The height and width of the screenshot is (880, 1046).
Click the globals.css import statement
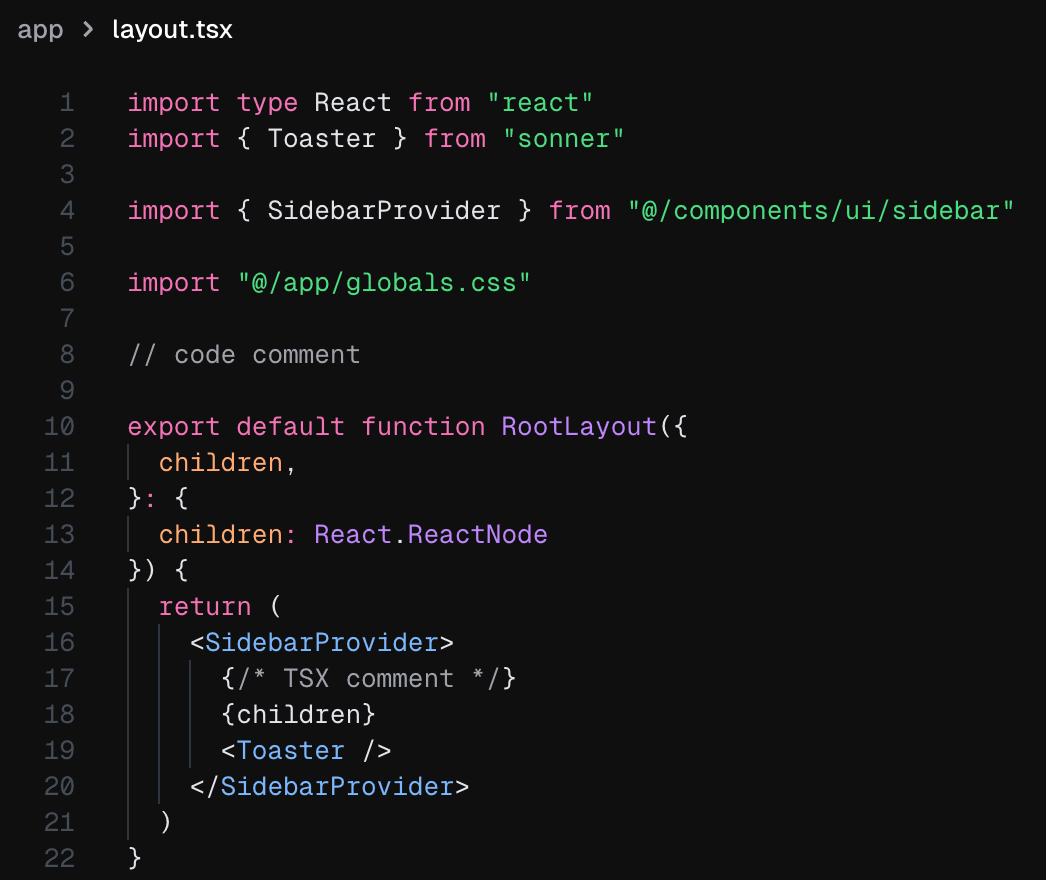328,282
